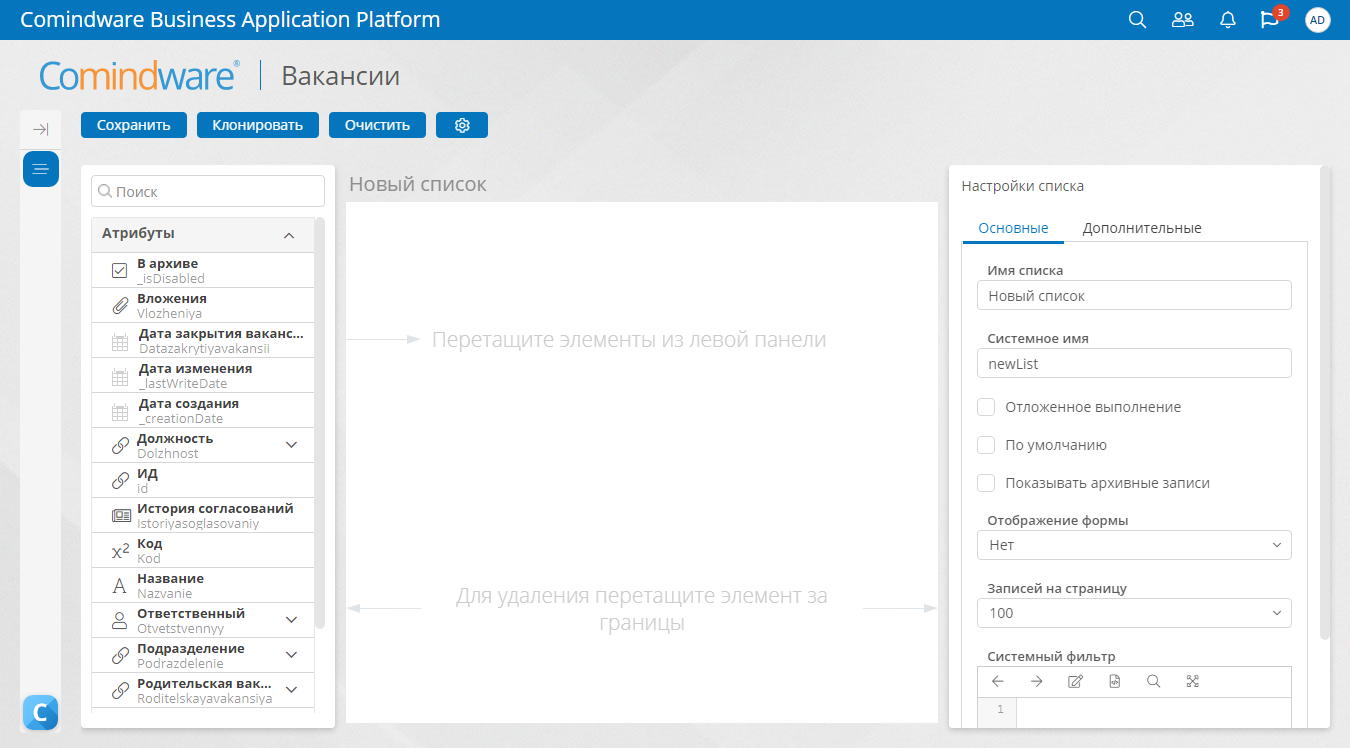
Task: Click the Comindware C logo icon
Action: click(41, 713)
